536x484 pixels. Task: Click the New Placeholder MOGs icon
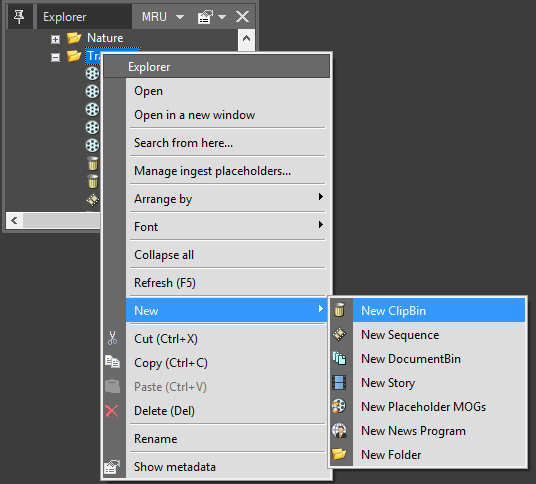339,406
